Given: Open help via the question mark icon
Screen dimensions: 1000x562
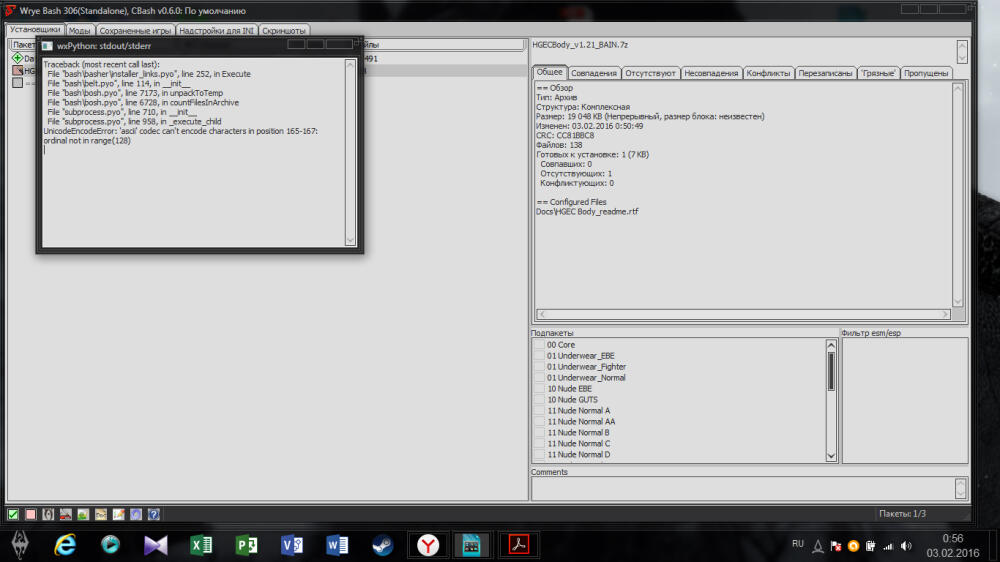Looking at the screenshot, I should [154, 514].
